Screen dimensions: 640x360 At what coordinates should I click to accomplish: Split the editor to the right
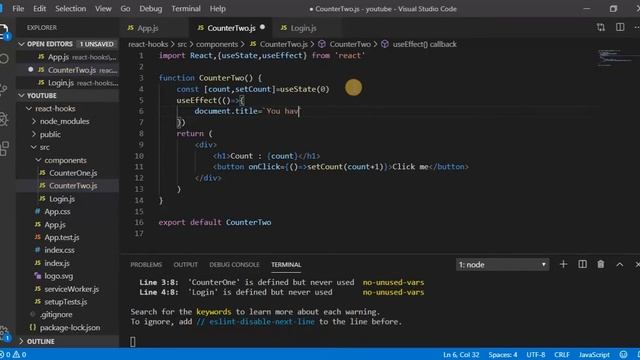(620, 27)
